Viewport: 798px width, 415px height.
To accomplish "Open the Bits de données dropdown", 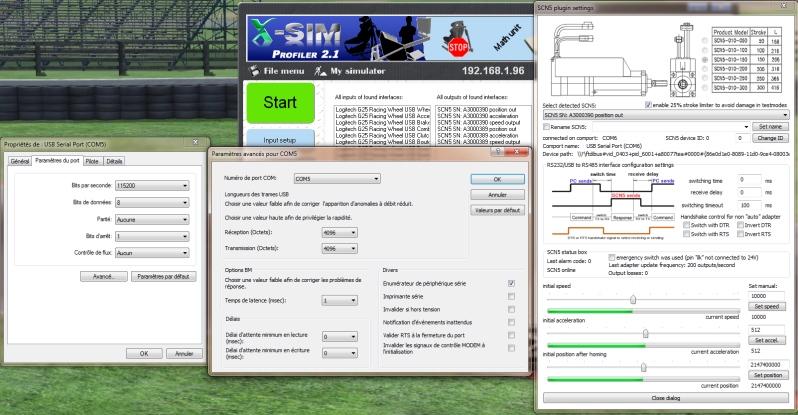I will 152,203.
